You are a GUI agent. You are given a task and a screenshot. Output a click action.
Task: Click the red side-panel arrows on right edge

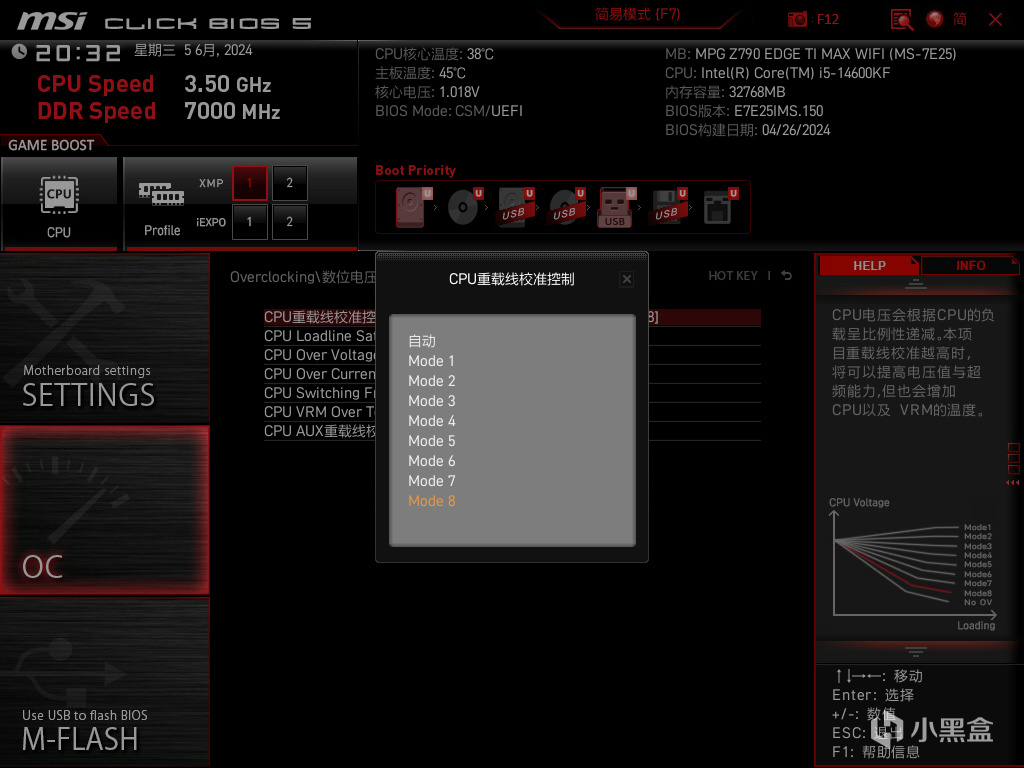(x=1013, y=483)
